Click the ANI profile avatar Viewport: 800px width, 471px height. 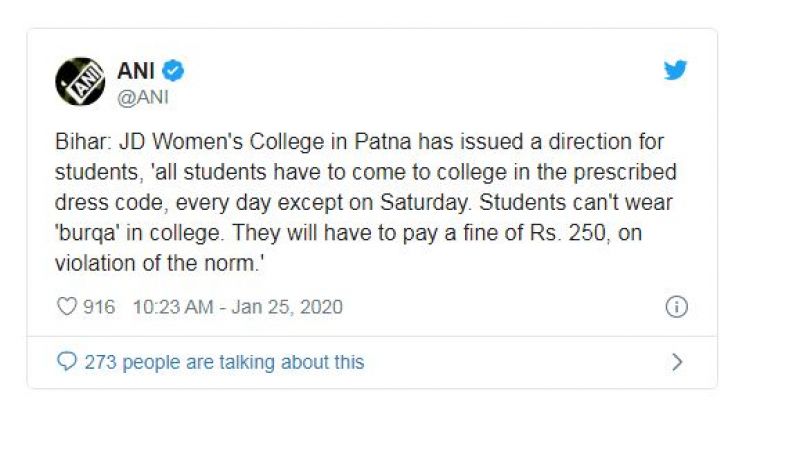tap(81, 81)
